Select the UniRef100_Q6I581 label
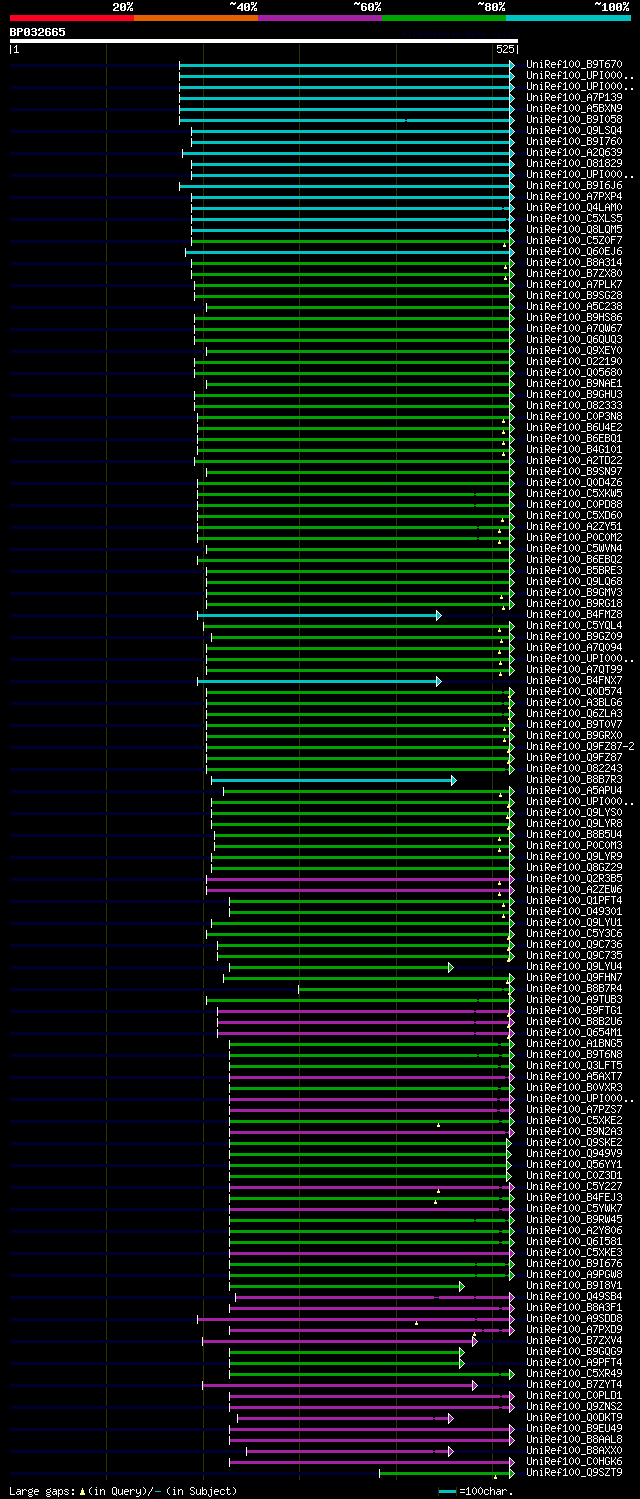Viewport: 640px width, 1499px height. tap(575, 1242)
